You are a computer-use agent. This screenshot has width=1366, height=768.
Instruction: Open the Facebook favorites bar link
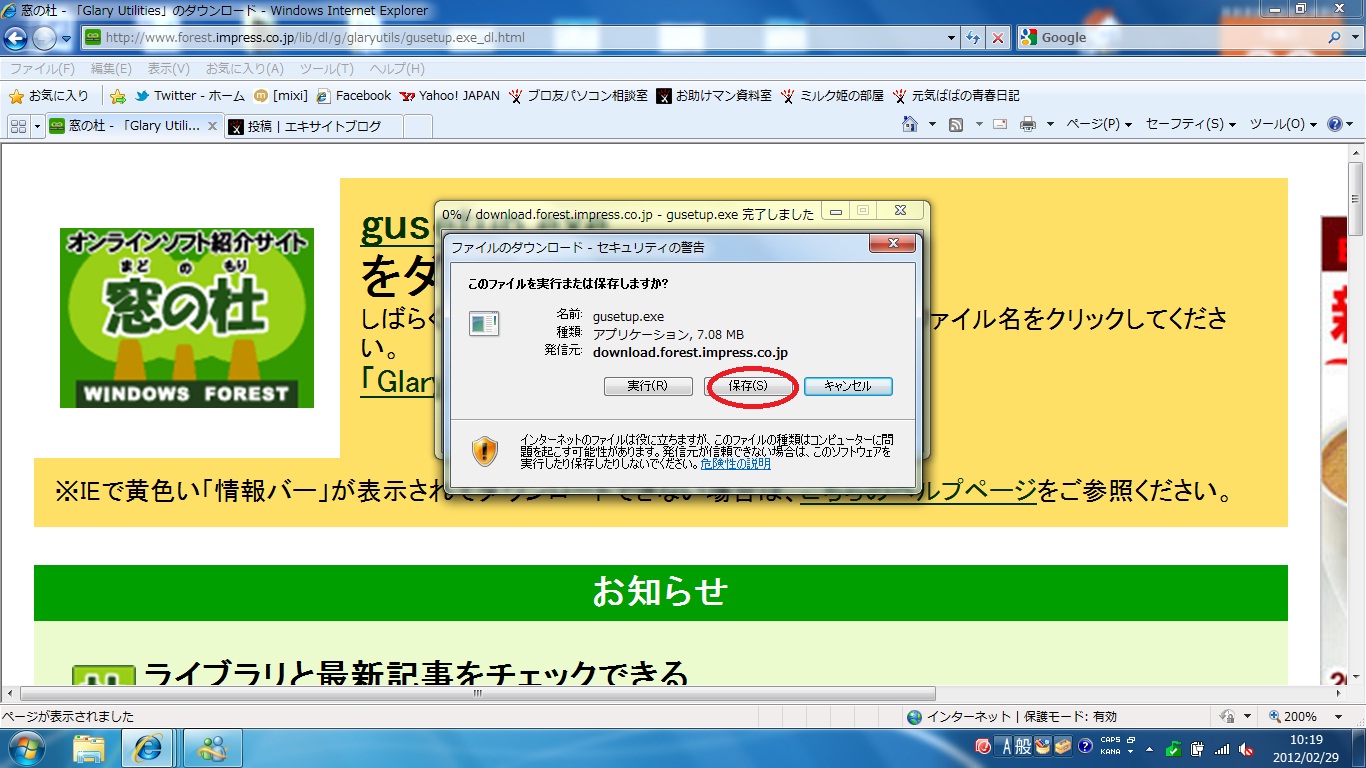coord(354,96)
